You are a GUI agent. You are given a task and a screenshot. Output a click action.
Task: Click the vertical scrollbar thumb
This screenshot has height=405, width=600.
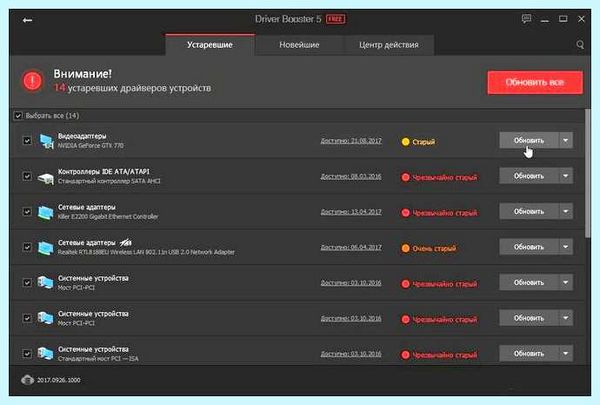point(588,173)
